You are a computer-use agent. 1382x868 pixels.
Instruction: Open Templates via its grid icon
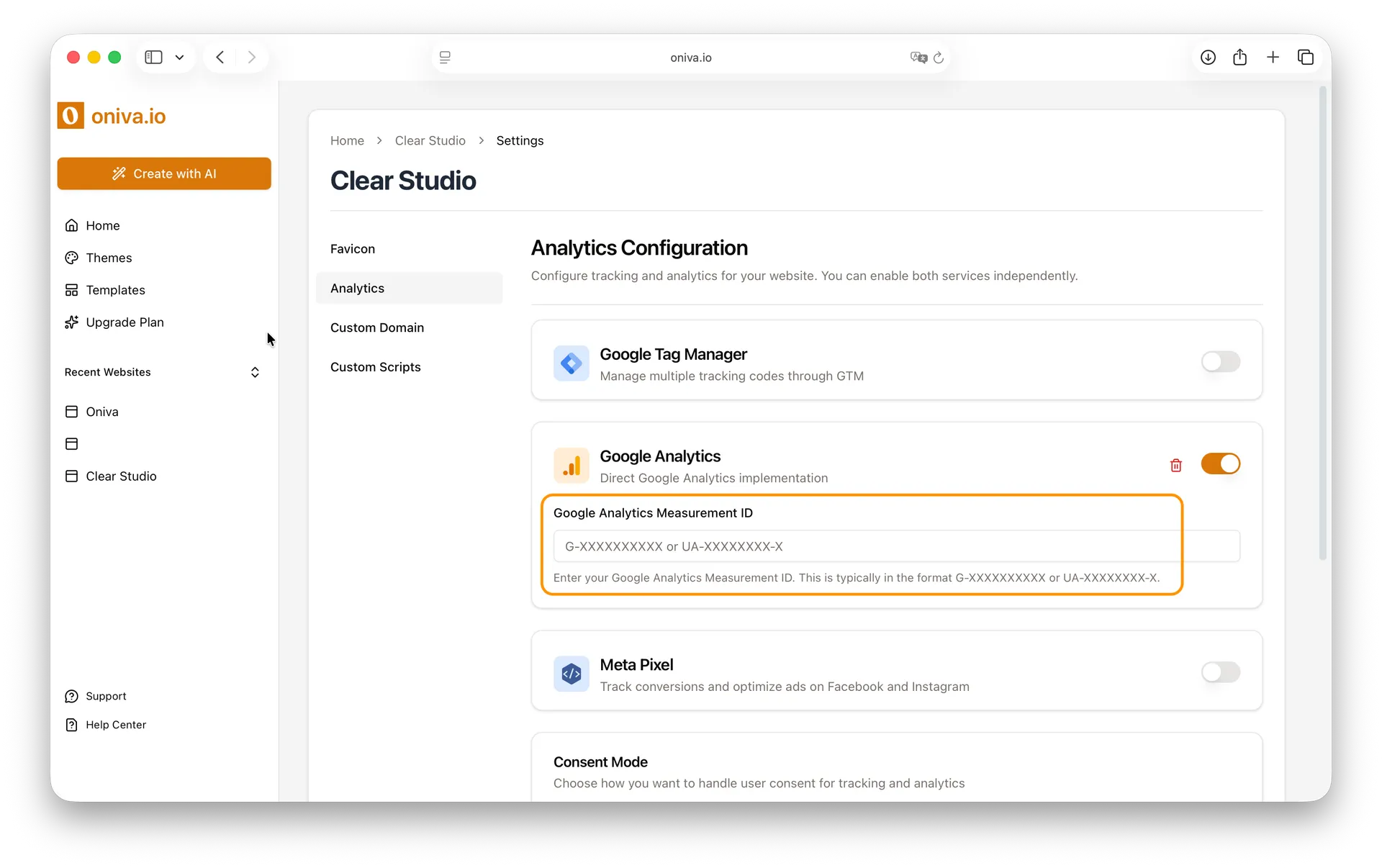point(72,290)
